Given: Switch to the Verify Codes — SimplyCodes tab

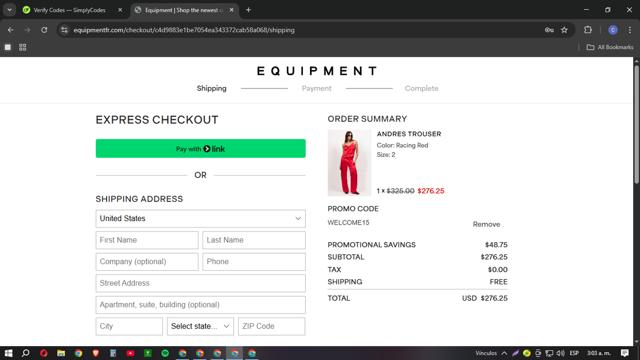Looking at the screenshot, I should click(x=69, y=10).
